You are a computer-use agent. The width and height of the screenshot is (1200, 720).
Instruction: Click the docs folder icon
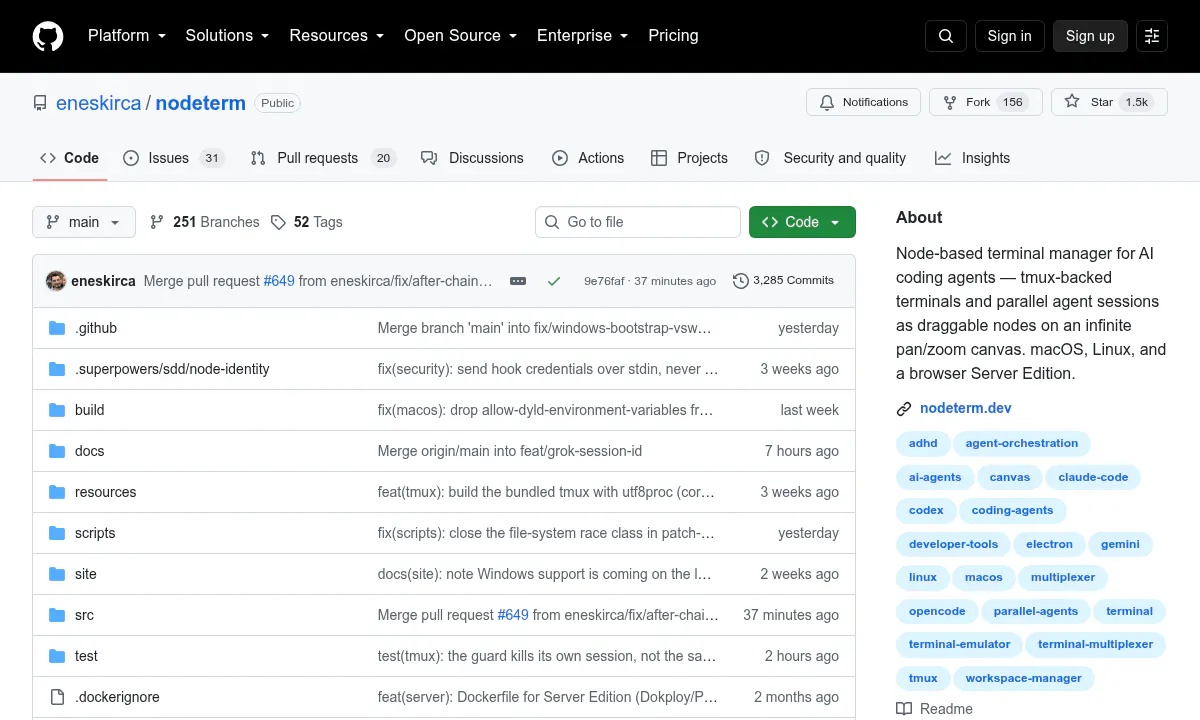[57, 451]
